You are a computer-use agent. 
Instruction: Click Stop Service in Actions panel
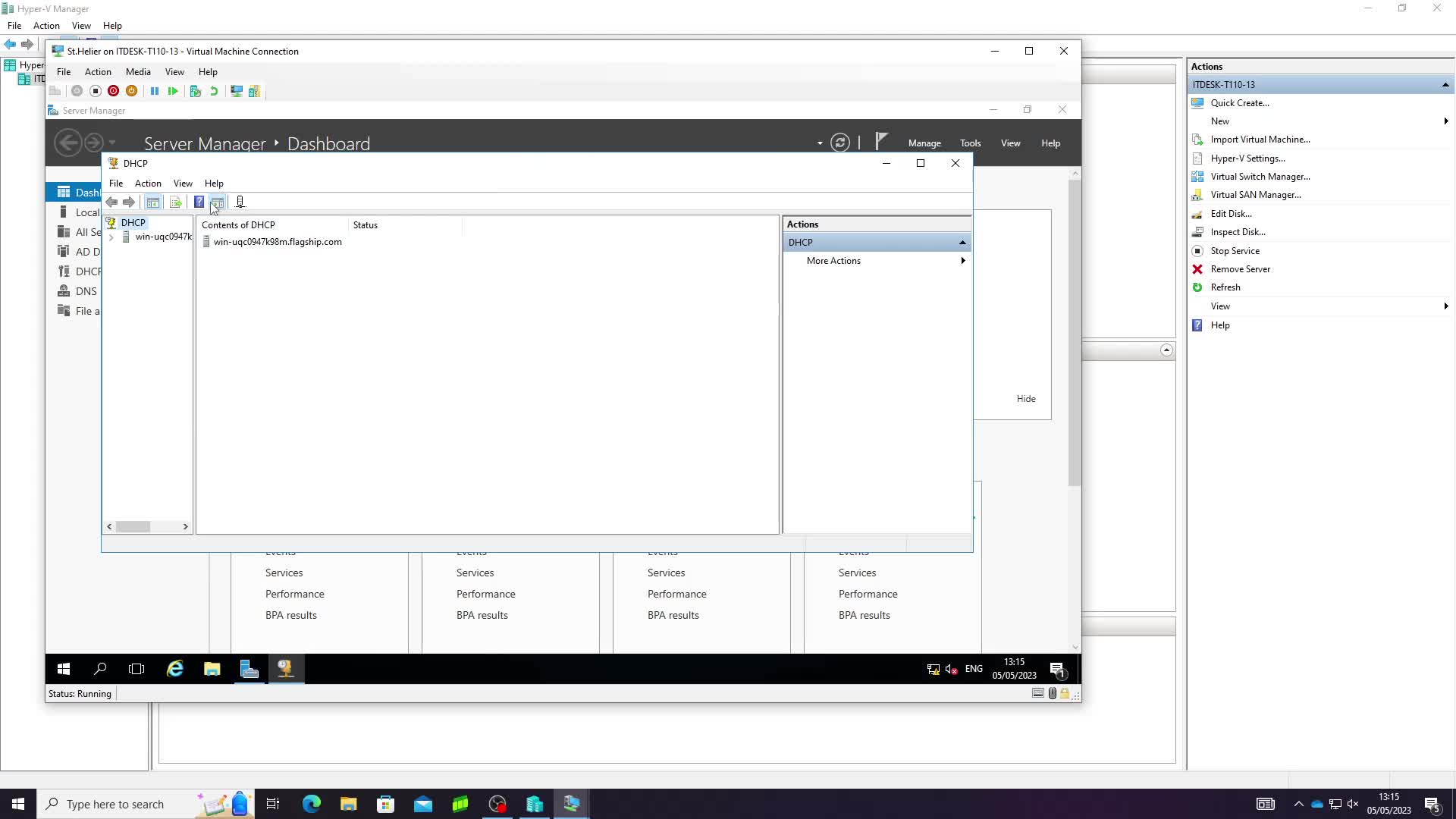[x=1238, y=250]
